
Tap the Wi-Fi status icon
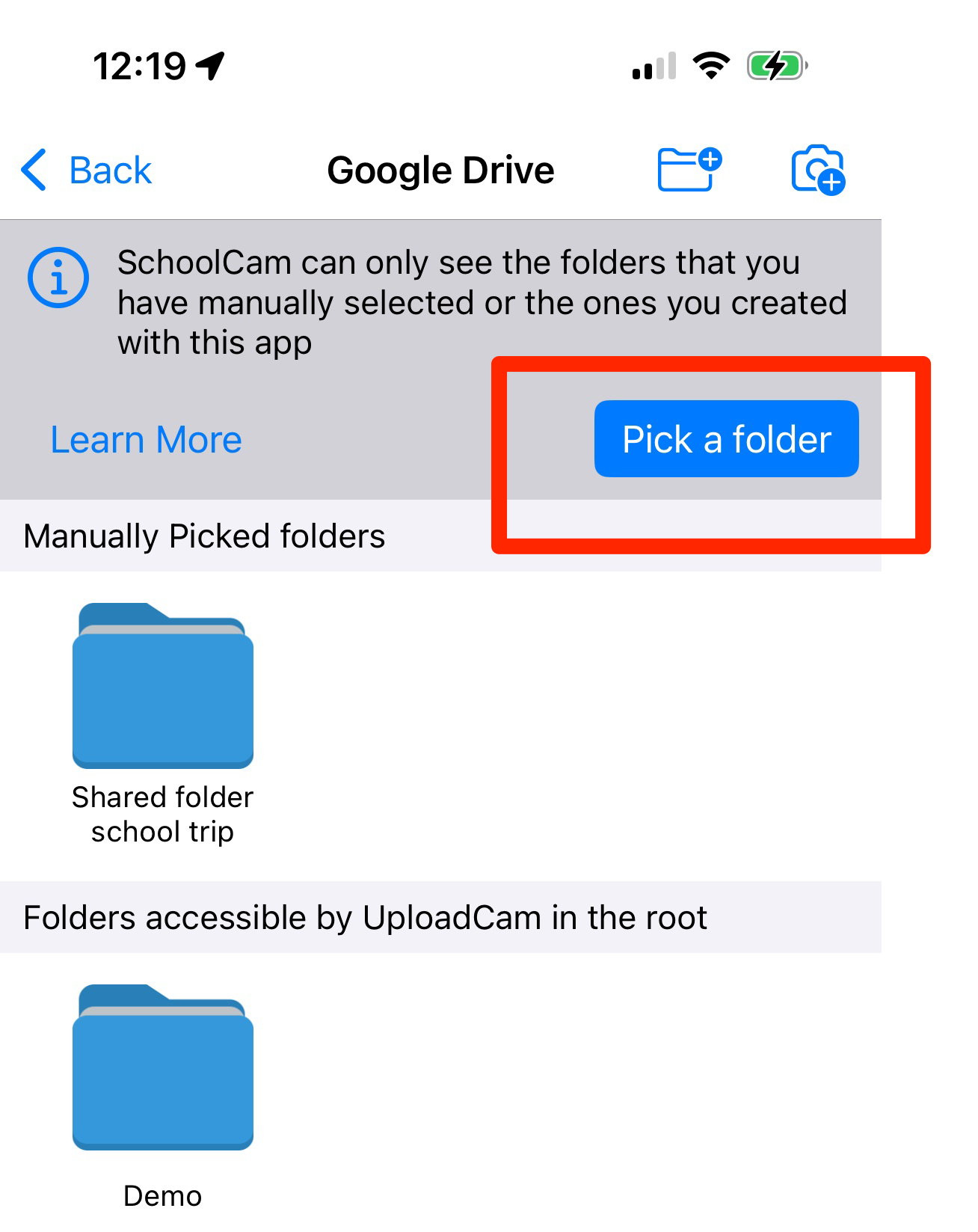point(711,66)
